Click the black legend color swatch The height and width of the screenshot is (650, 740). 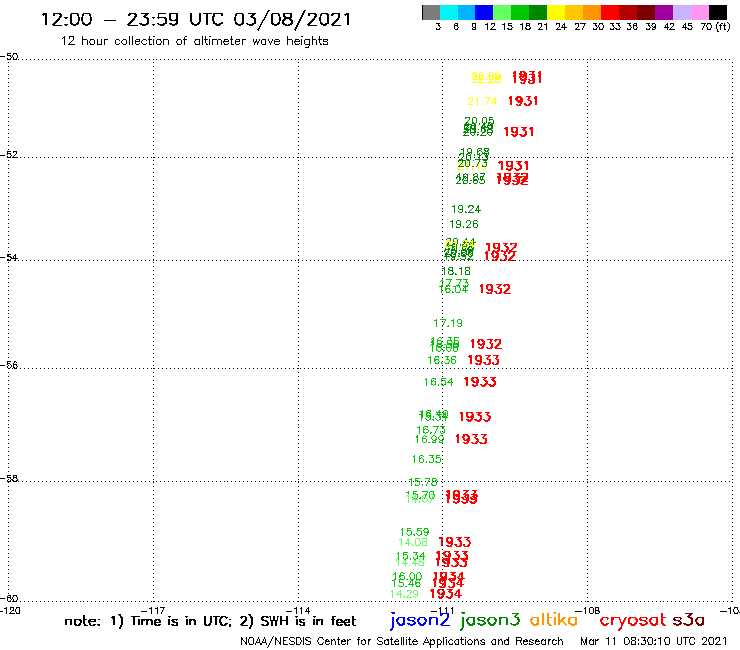717,12
